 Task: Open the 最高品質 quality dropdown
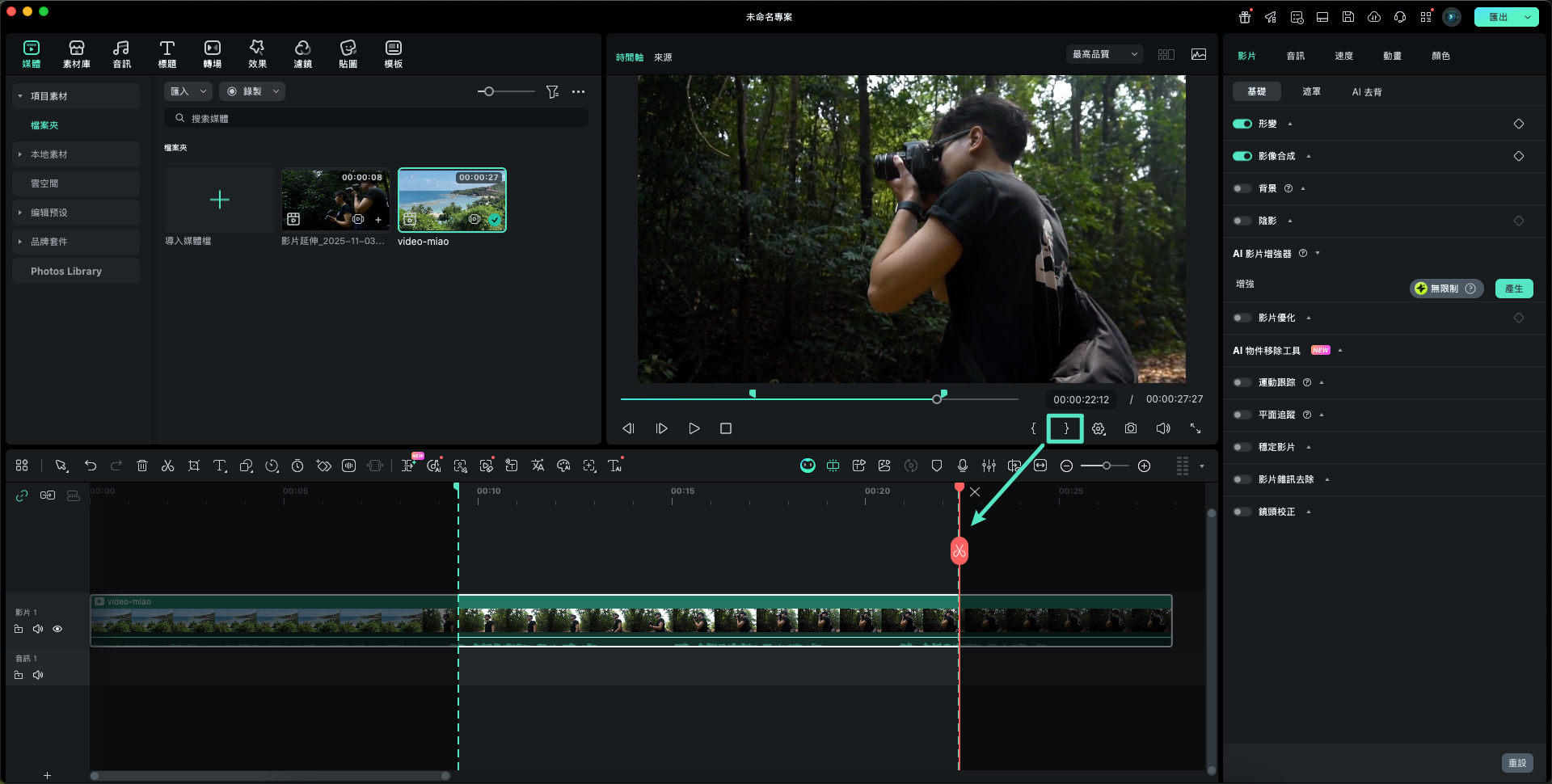click(x=1104, y=54)
